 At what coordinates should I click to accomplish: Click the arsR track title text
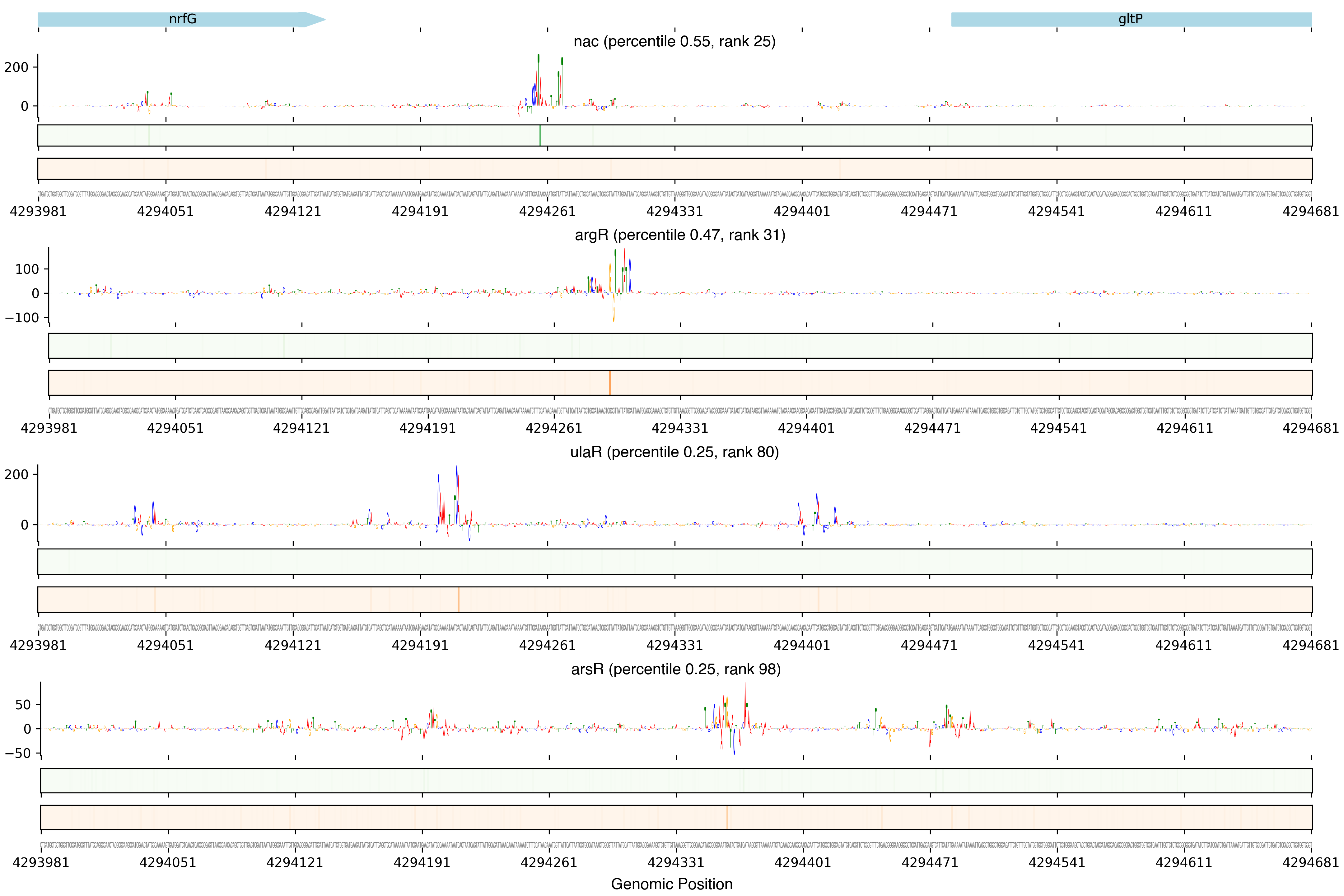click(675, 669)
